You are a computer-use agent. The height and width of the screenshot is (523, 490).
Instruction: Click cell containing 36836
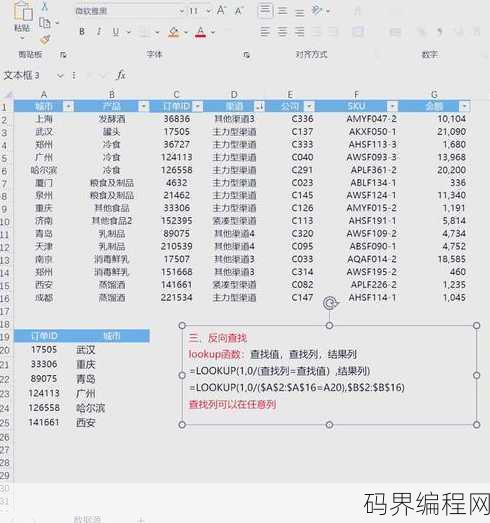point(176,119)
